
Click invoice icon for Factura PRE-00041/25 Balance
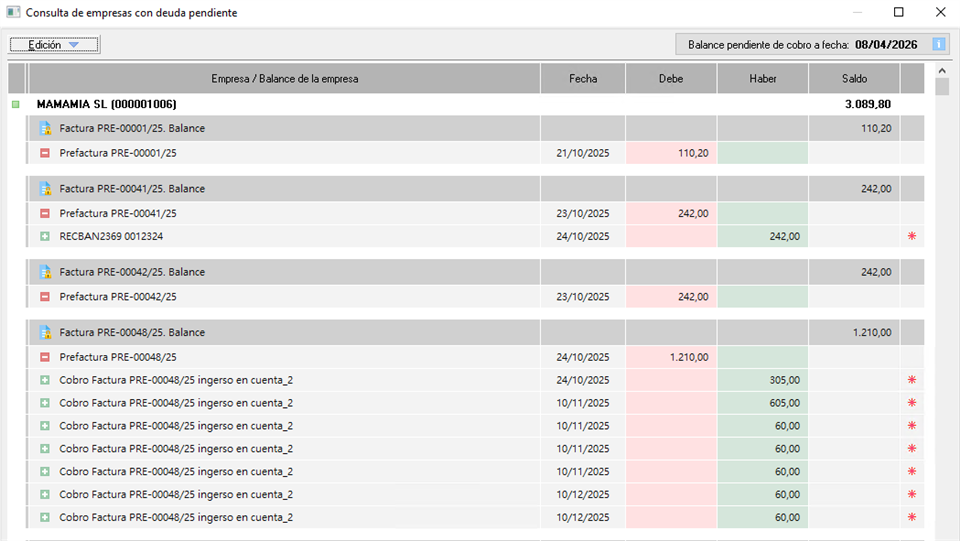(45, 189)
